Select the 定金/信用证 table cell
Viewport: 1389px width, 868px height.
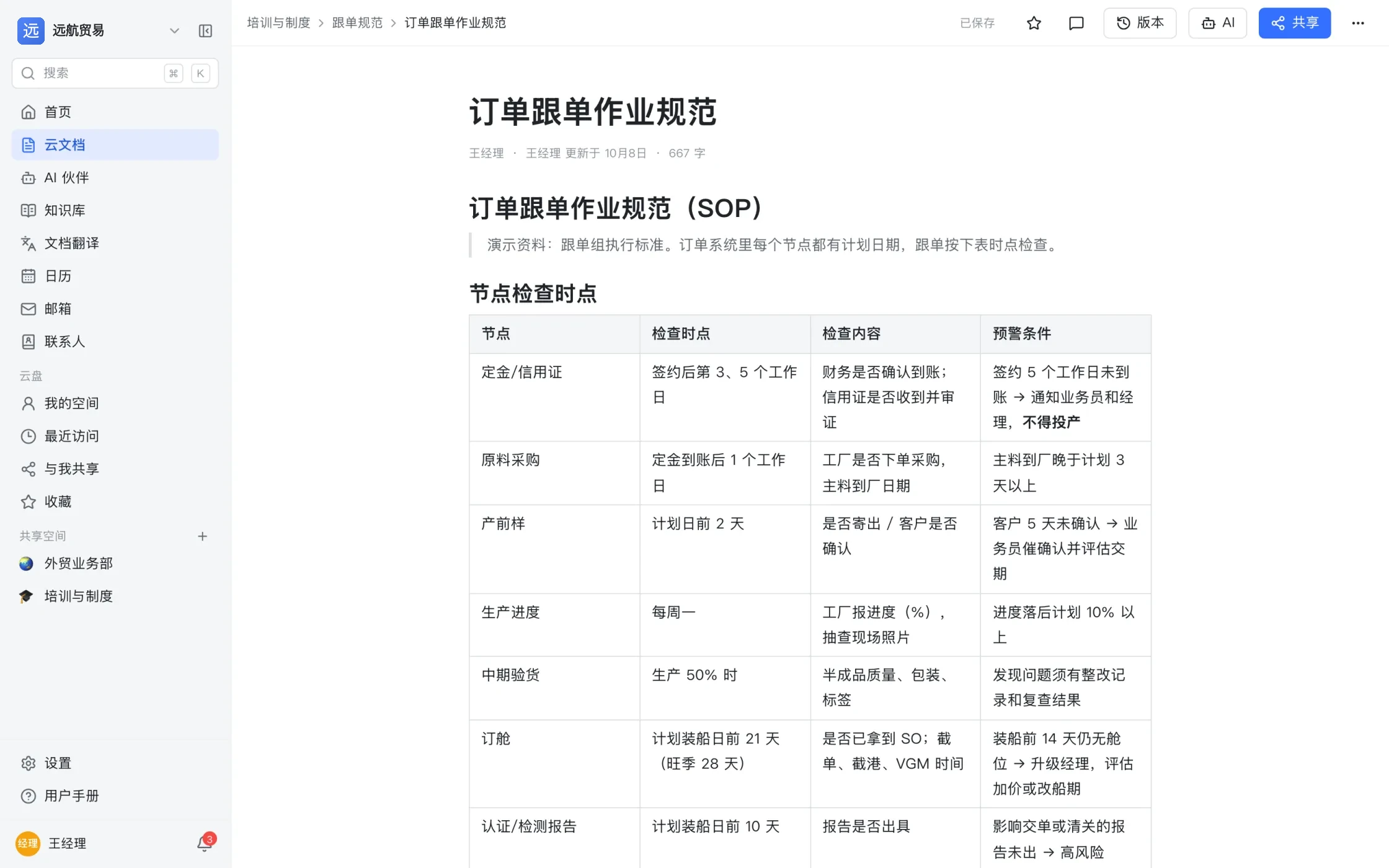pyautogui.click(x=554, y=397)
